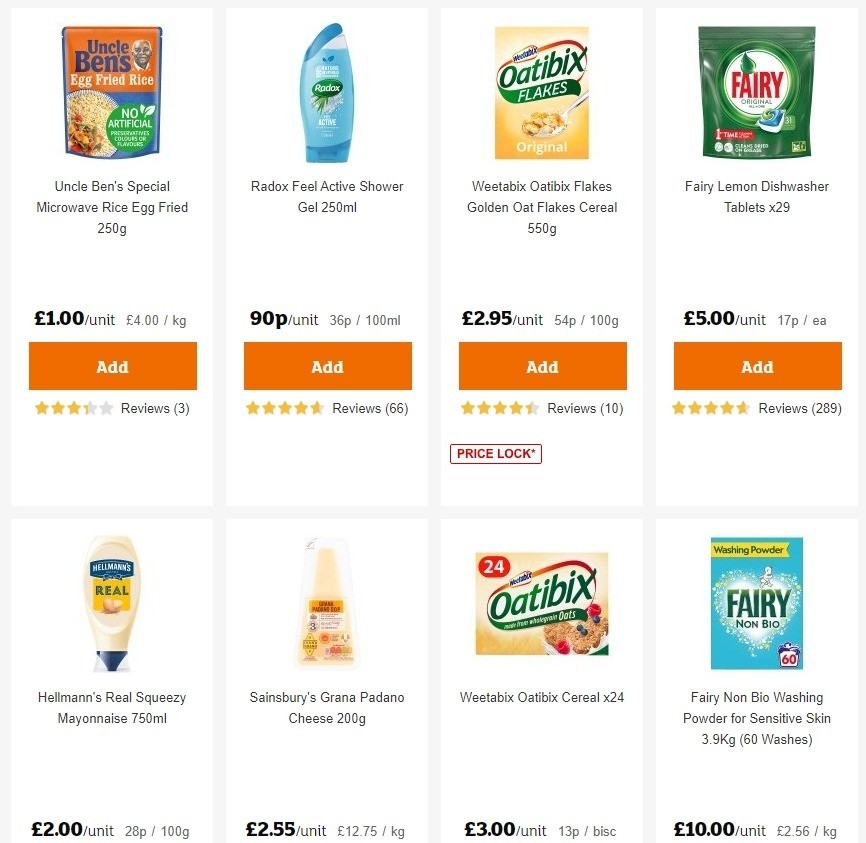Open Sainsbury's Grana Padano Cheese page
The width and height of the screenshot is (866, 843).
click(x=327, y=707)
